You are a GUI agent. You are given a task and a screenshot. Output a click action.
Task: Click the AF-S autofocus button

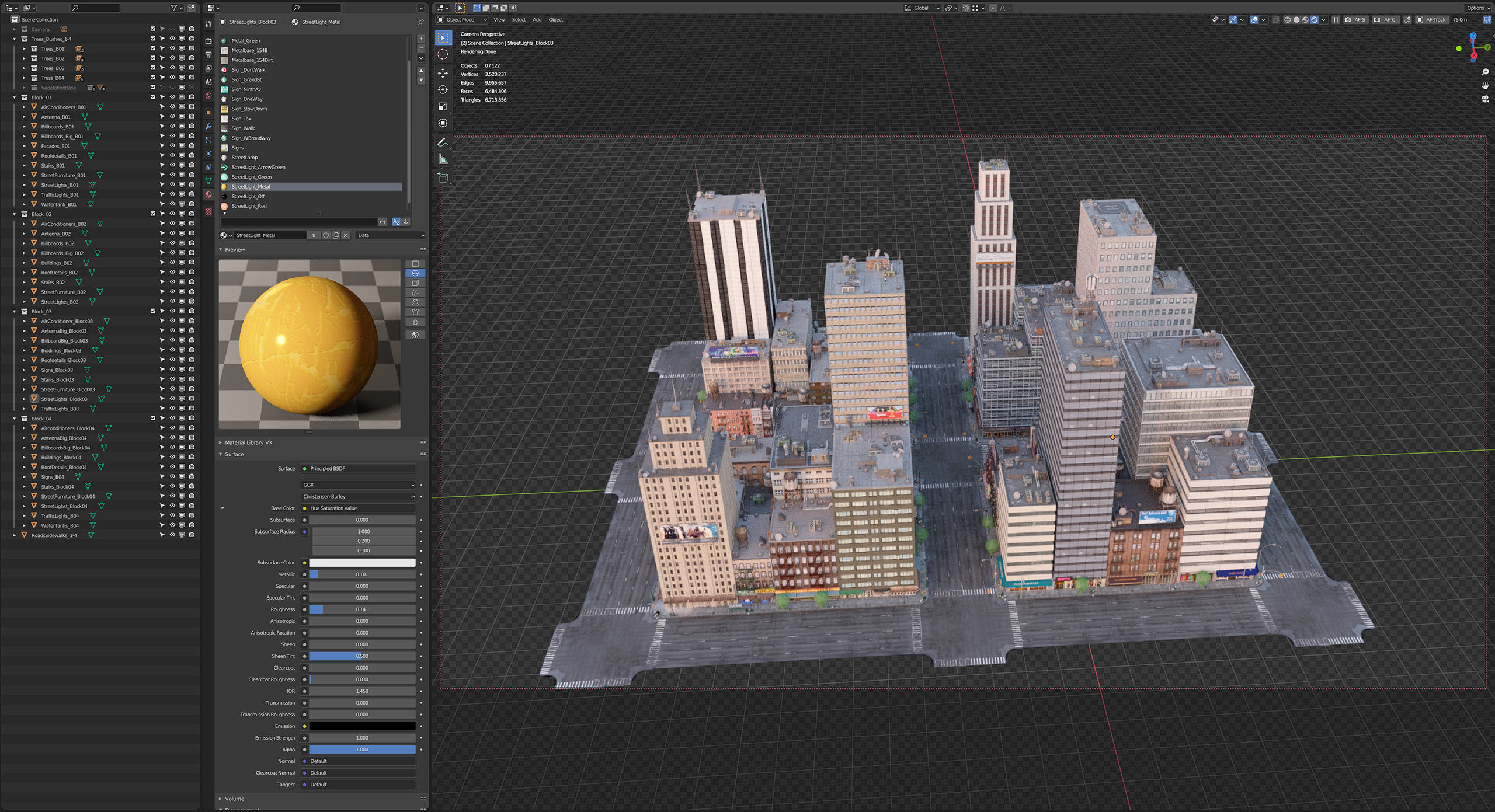coord(1355,20)
